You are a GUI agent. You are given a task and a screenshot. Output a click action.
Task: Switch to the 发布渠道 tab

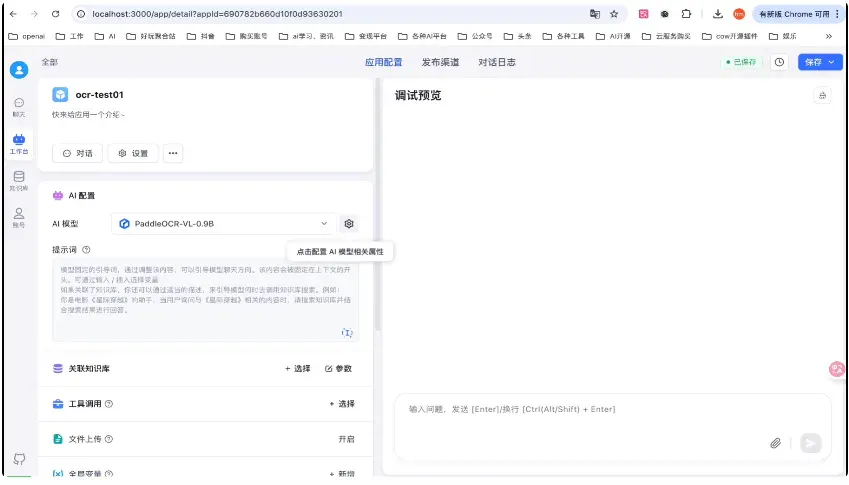coord(440,62)
